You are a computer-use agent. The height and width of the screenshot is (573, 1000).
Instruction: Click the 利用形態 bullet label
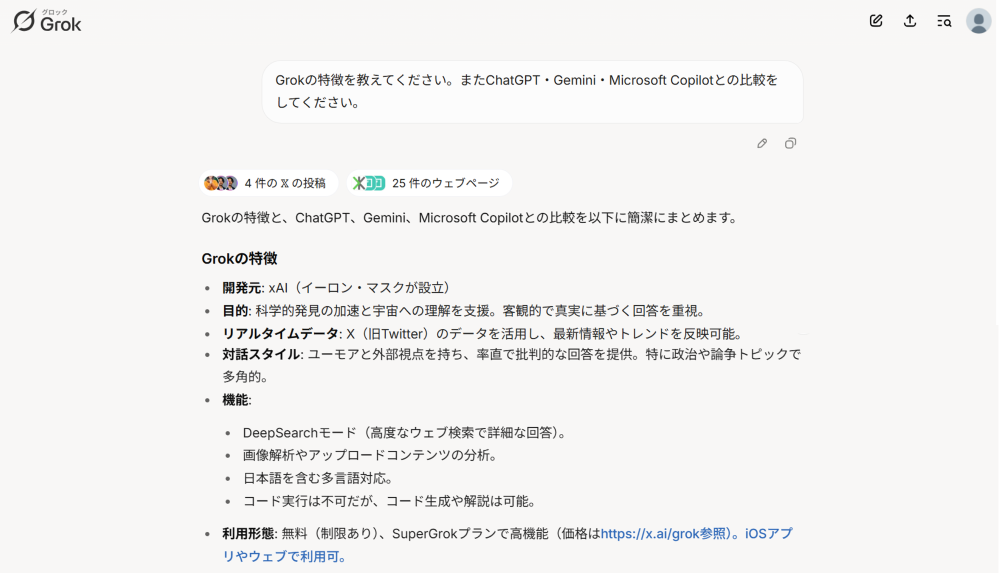click(249, 533)
